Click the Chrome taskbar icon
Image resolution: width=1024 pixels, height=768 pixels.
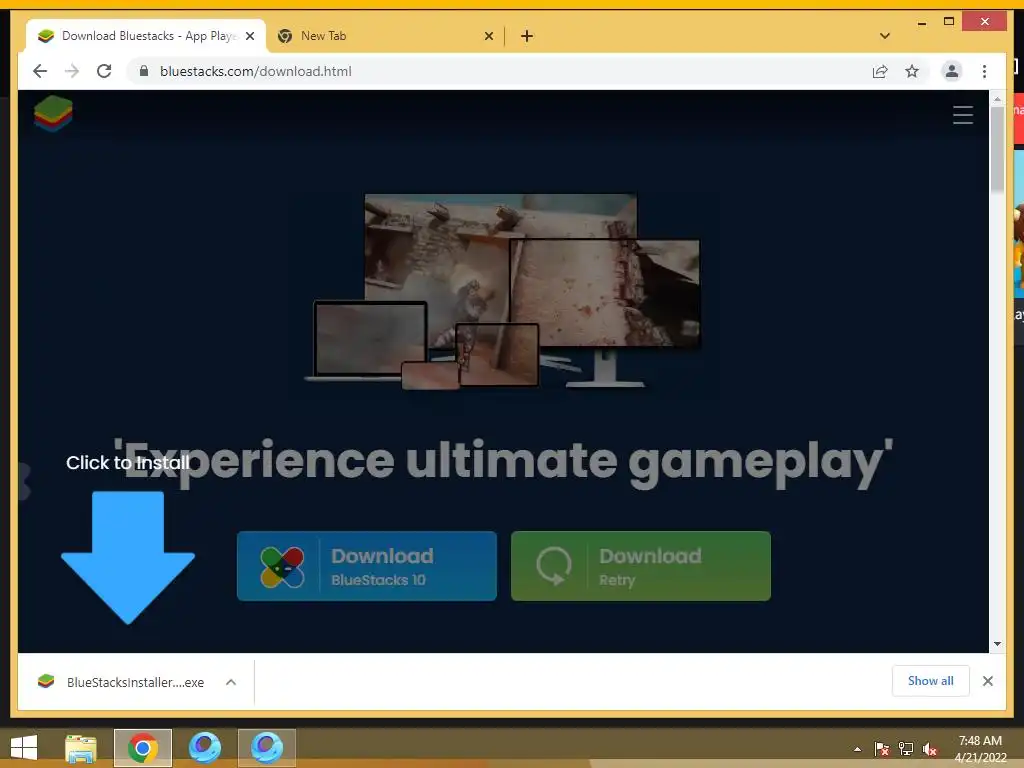pos(143,748)
